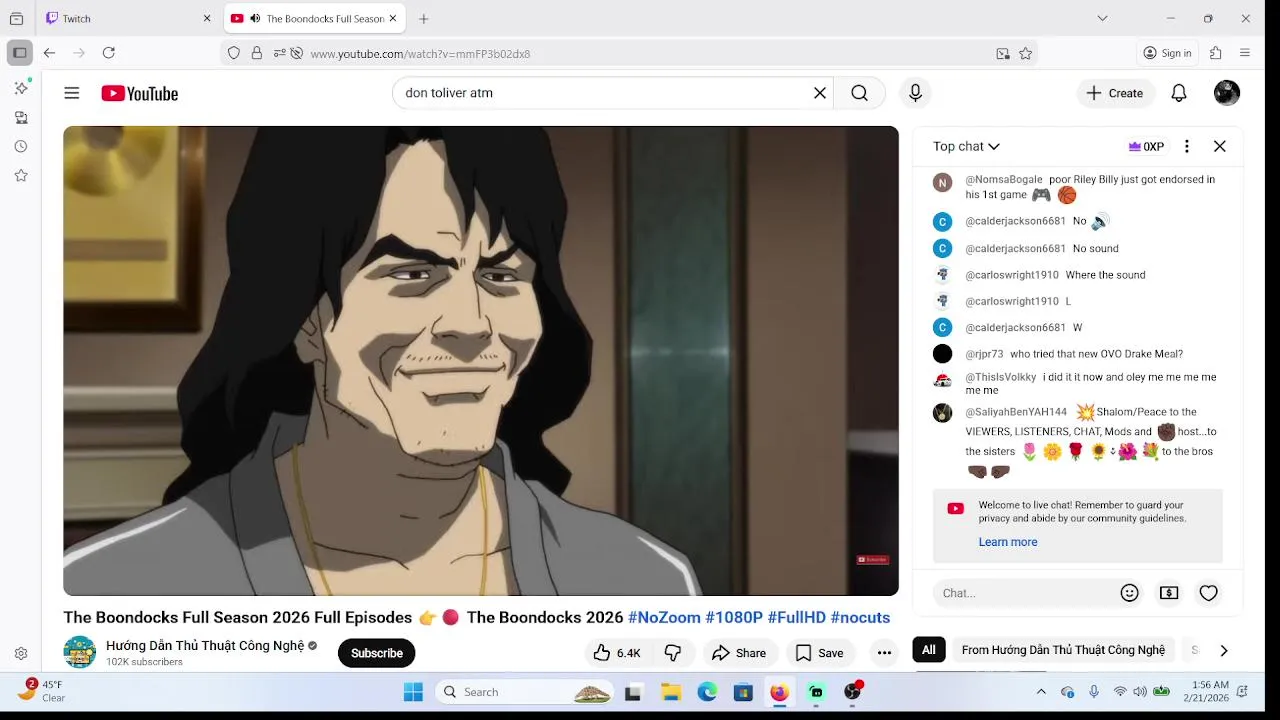Open Hướng Dẫn Thủ Thuật Công Nghệ channel name
Screen dimensions: 1280x720
(205, 646)
